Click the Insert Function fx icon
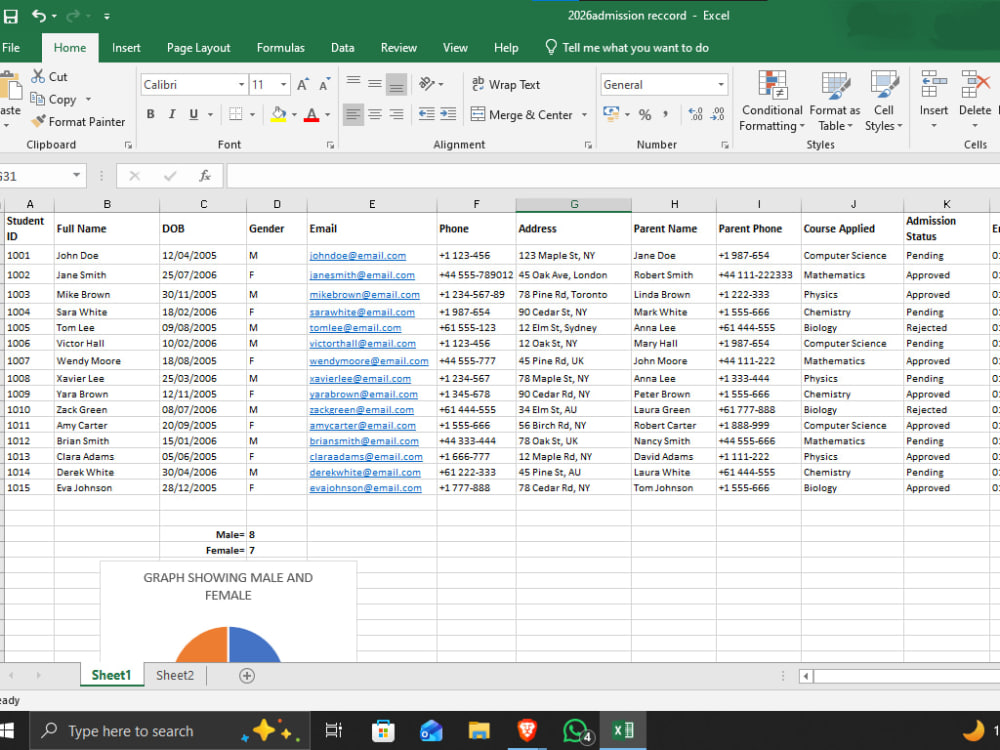Screen dimensions: 1000x750 pos(205,176)
